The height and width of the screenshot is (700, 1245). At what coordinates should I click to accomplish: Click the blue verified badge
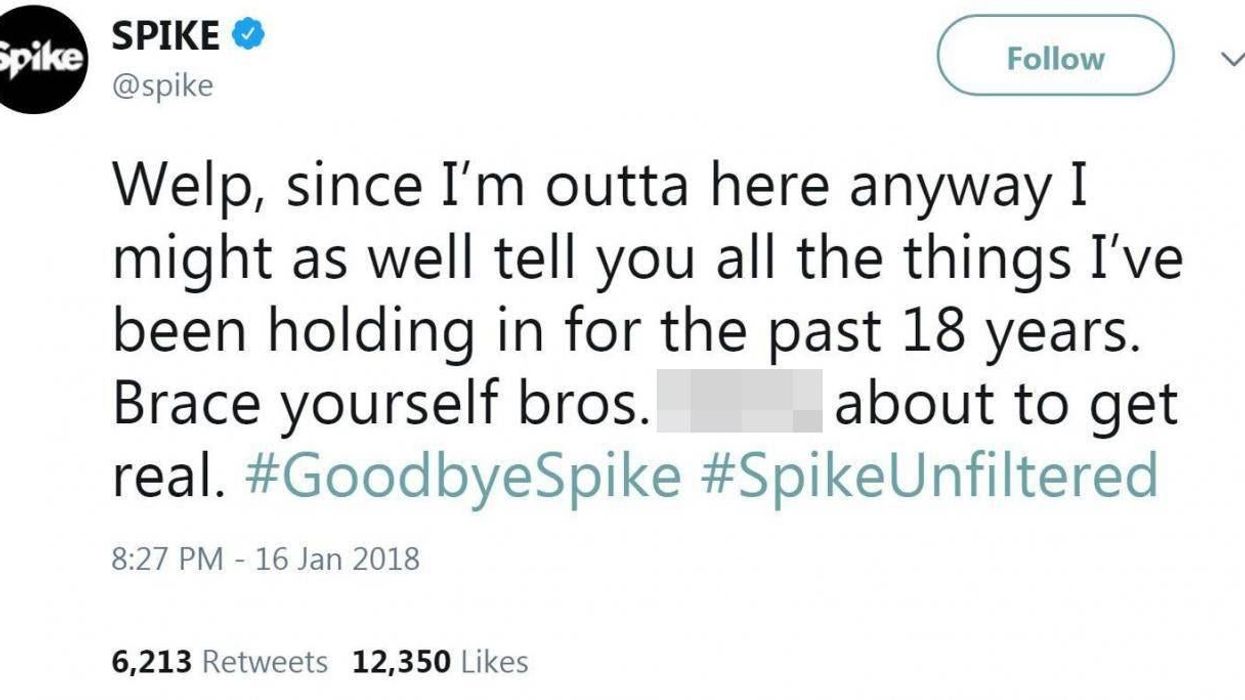(247, 37)
